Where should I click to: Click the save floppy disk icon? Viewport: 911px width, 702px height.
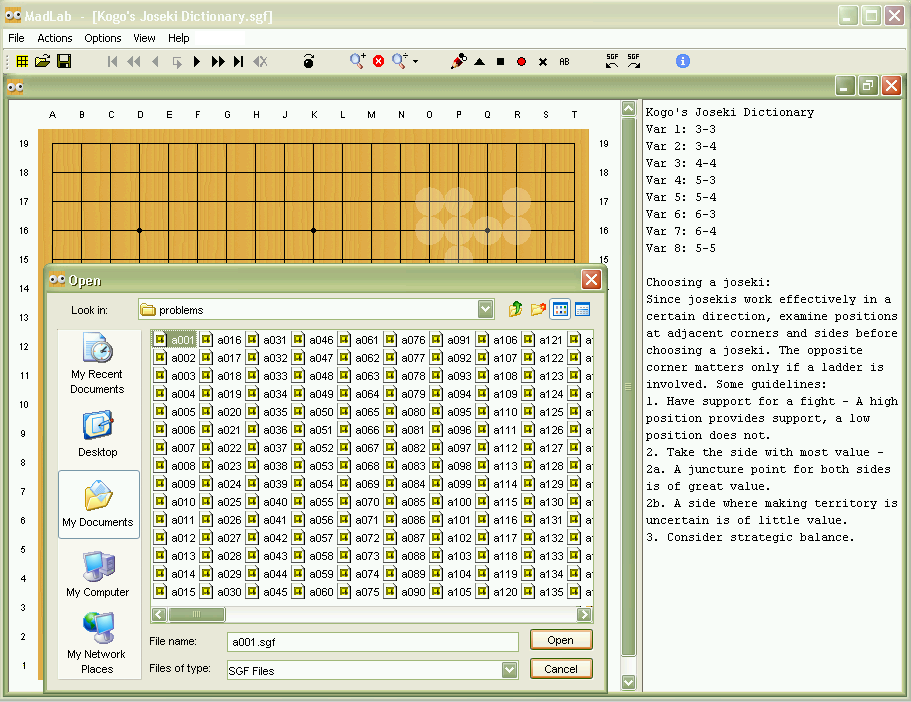click(64, 62)
